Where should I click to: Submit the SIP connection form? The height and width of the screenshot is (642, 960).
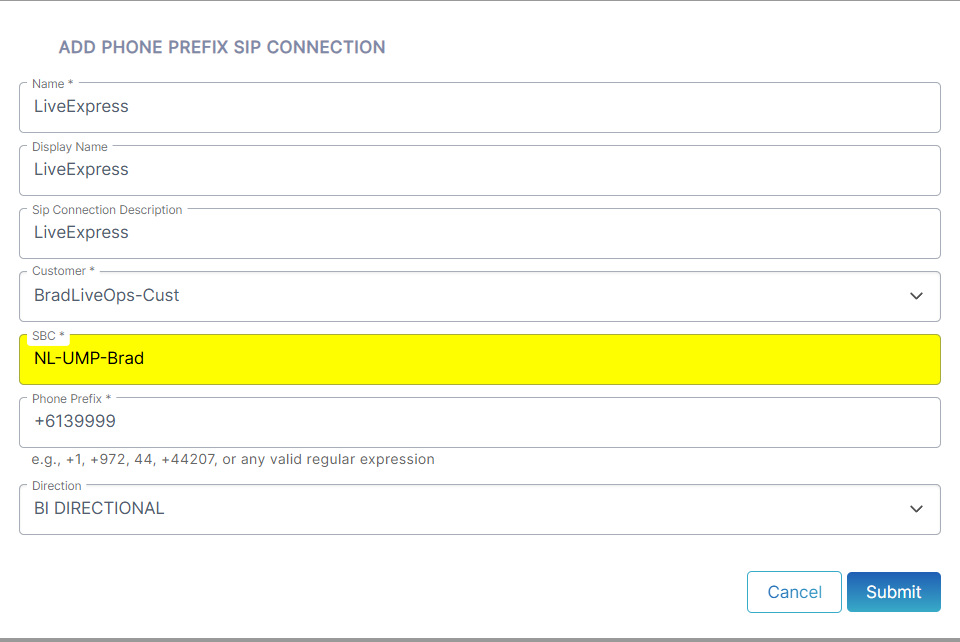pos(893,592)
